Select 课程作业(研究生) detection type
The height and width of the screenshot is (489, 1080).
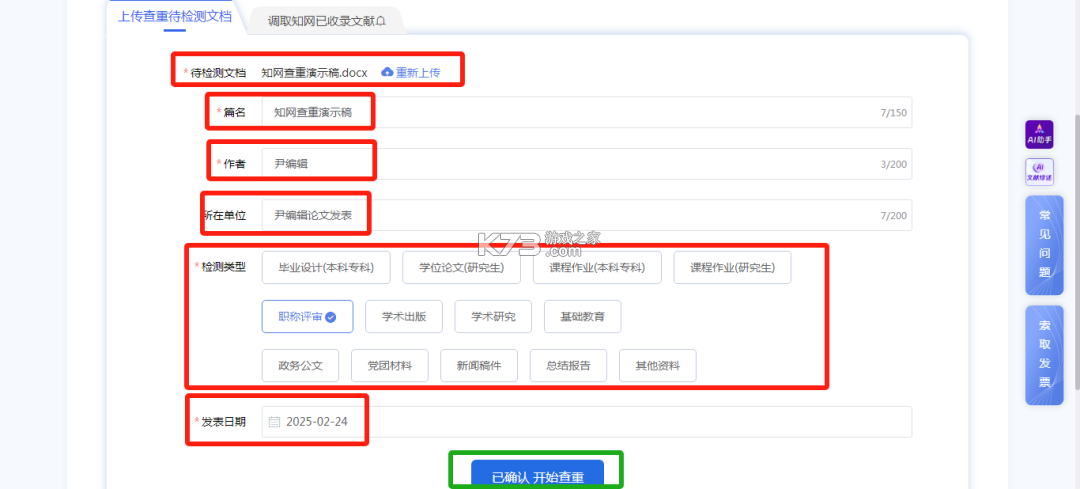click(x=732, y=267)
